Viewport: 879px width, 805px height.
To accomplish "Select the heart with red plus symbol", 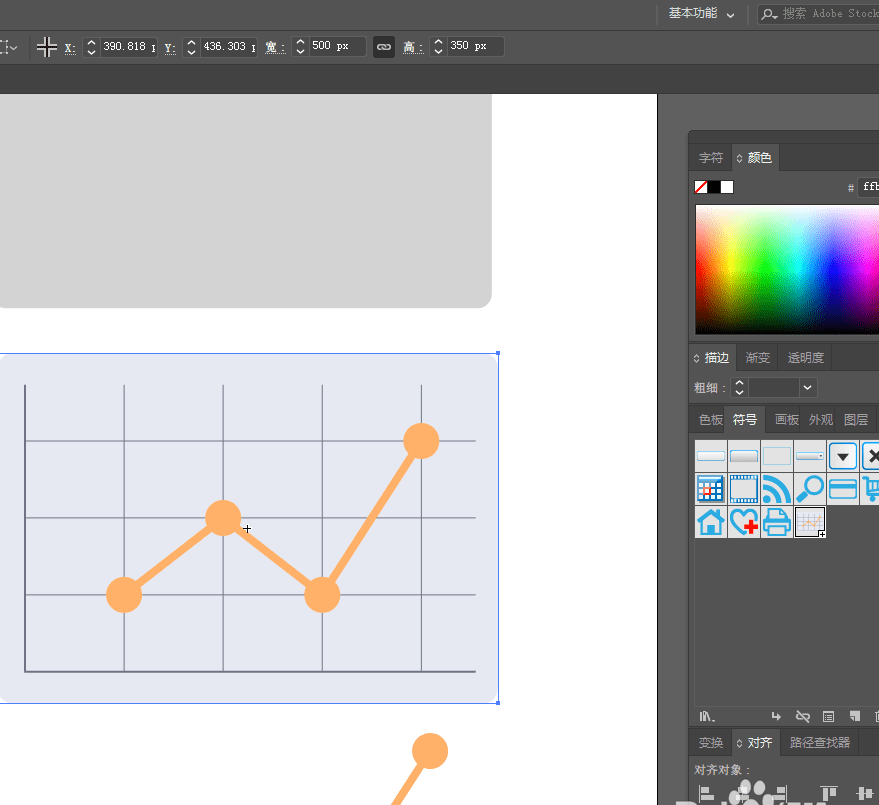I will pyautogui.click(x=744, y=522).
